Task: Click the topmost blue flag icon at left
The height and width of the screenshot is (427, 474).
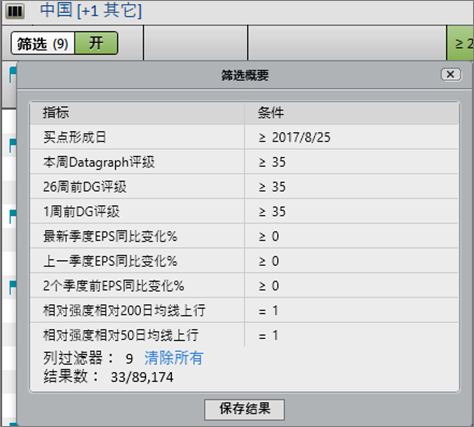Action: pos(12,74)
